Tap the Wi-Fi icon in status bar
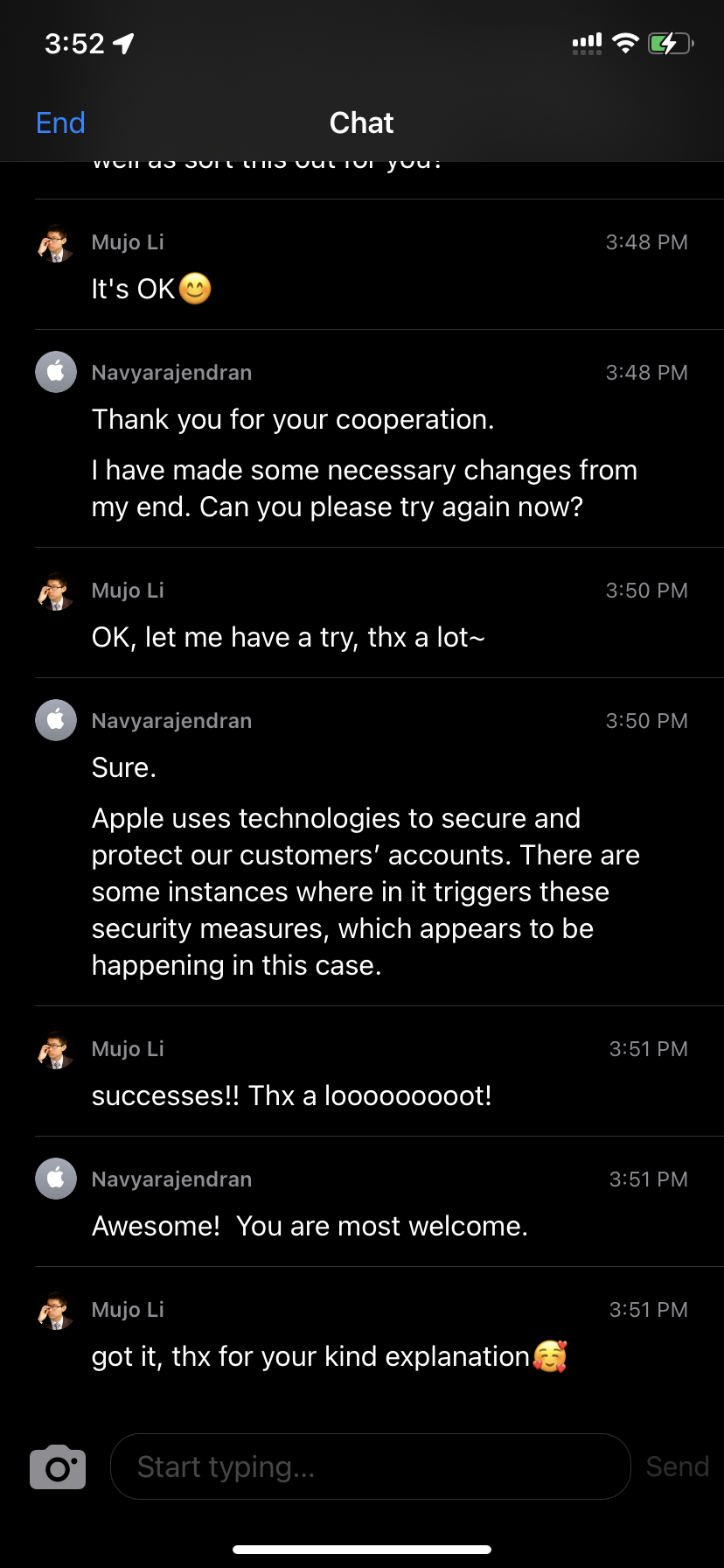The image size is (724, 1568). tap(625, 43)
